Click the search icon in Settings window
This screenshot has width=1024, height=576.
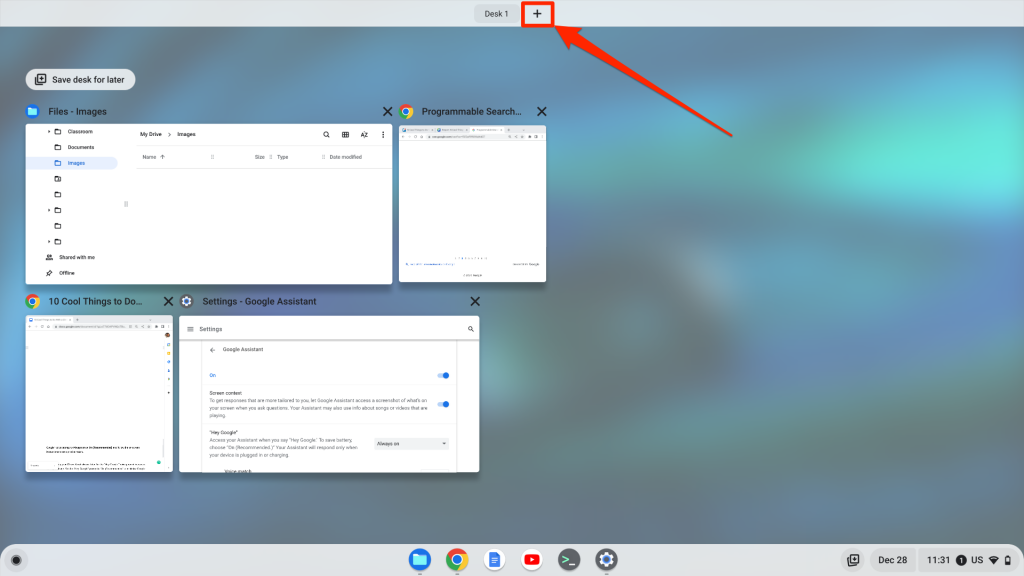click(x=471, y=329)
